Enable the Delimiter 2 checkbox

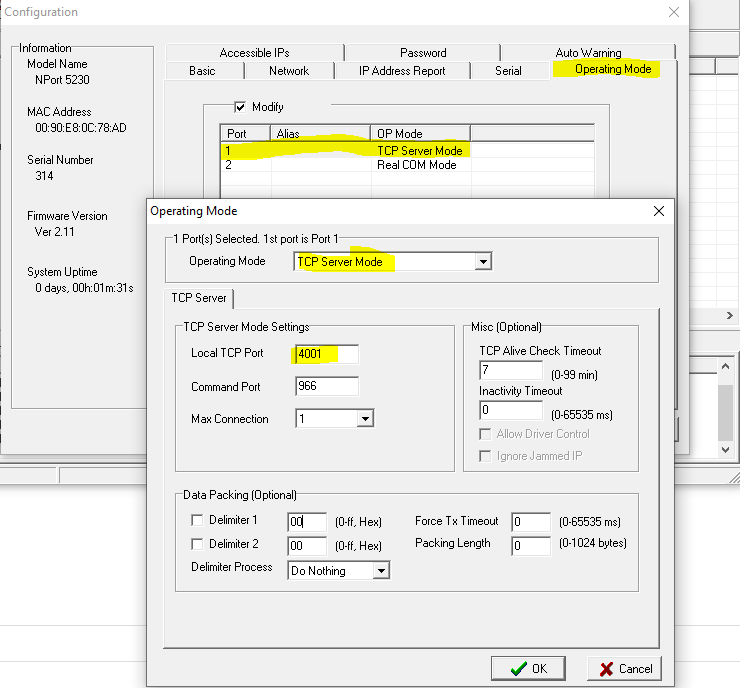[x=197, y=544]
